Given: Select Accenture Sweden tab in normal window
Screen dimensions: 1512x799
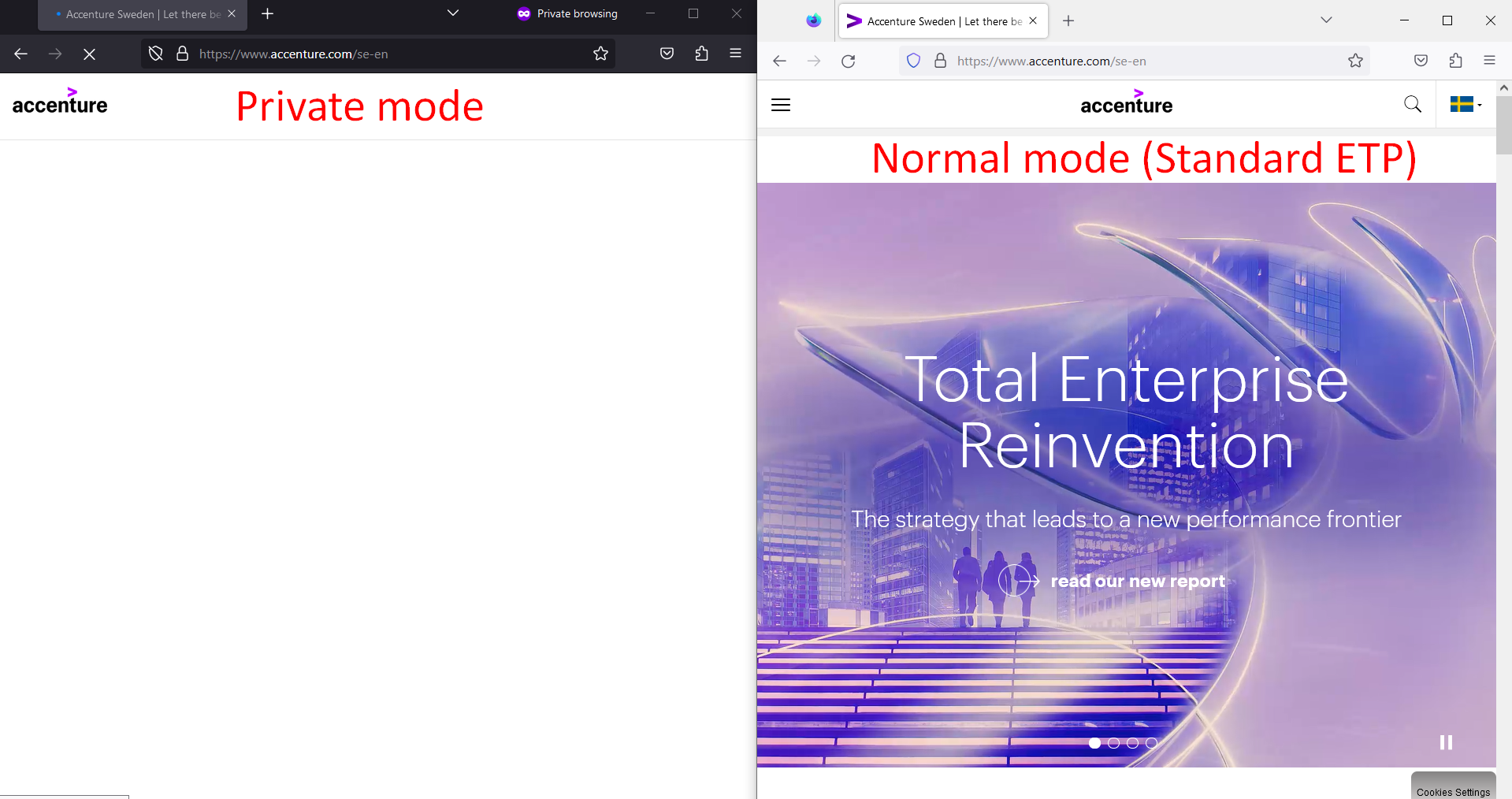Looking at the screenshot, I should coord(943,21).
